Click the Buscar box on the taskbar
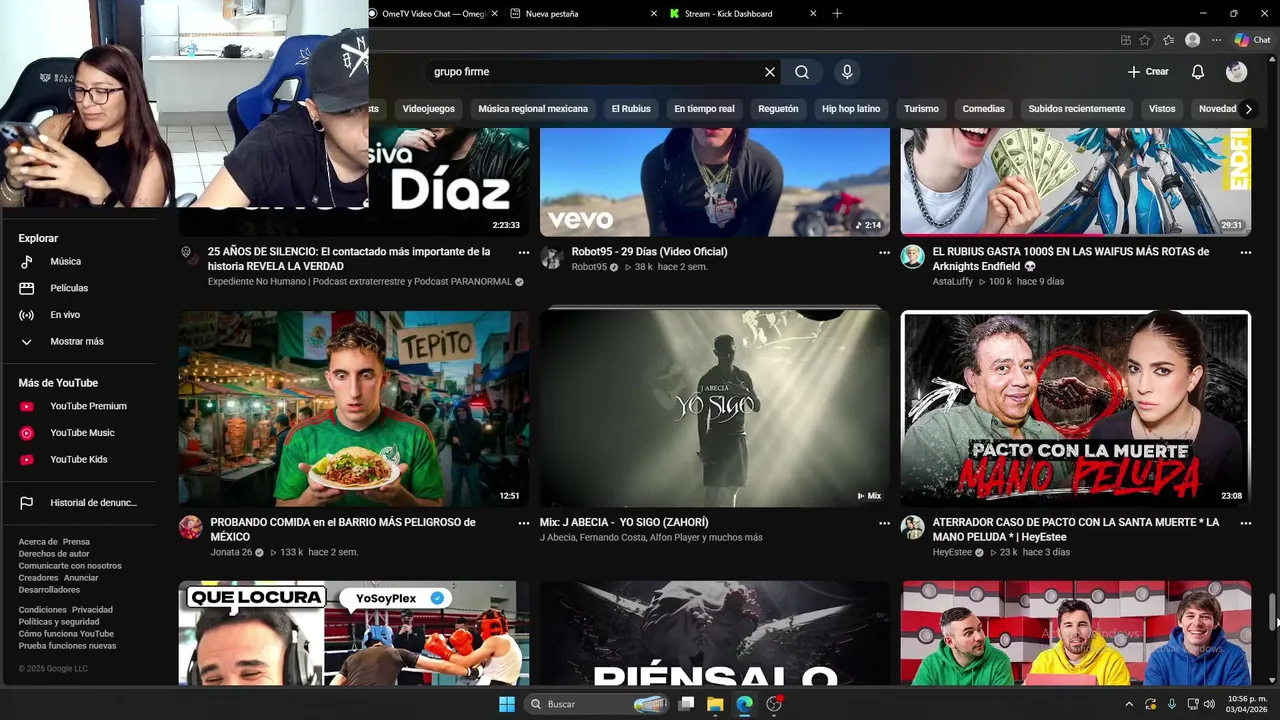This screenshot has width=1280, height=720. [x=598, y=704]
